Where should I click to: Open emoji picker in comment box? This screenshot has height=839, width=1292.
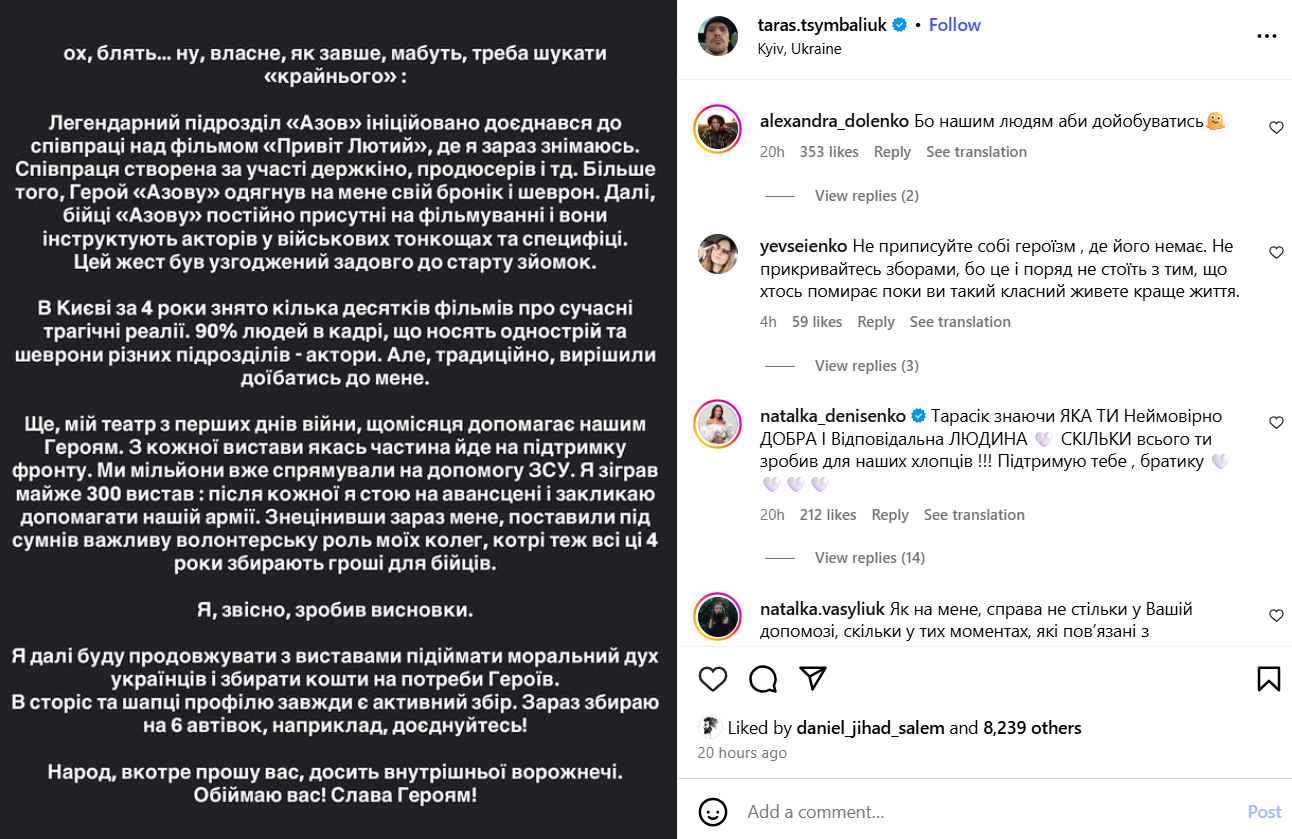click(x=712, y=811)
